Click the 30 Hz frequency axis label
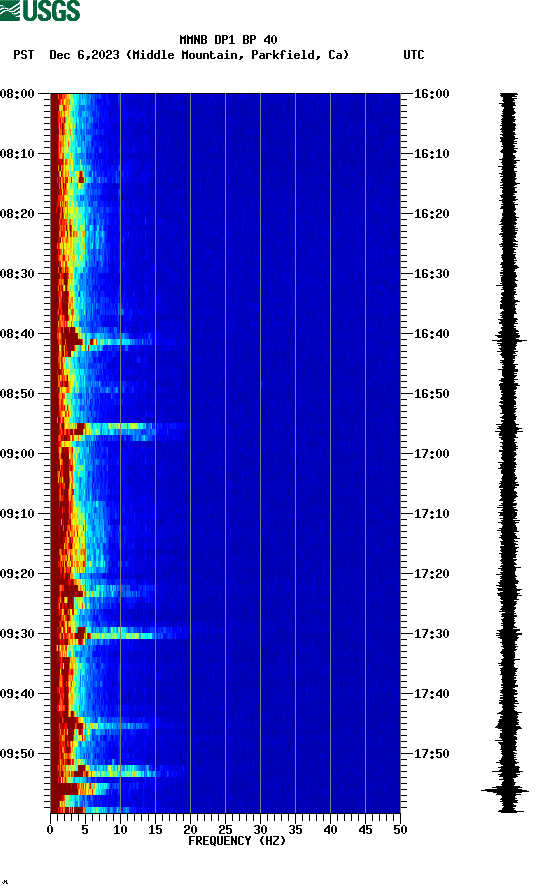 [x=260, y=830]
